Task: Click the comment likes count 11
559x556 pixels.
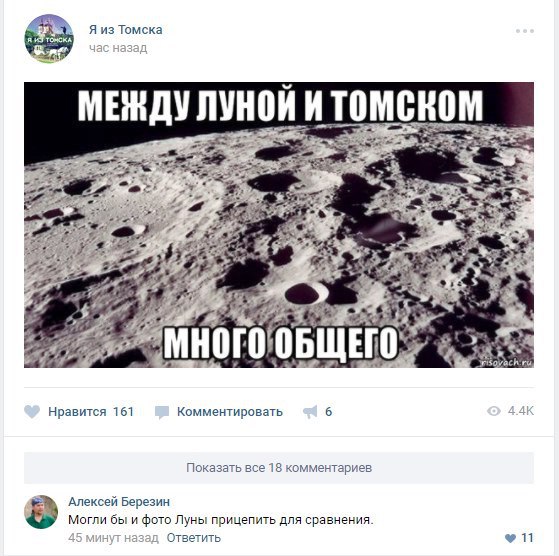Action: tap(527, 538)
